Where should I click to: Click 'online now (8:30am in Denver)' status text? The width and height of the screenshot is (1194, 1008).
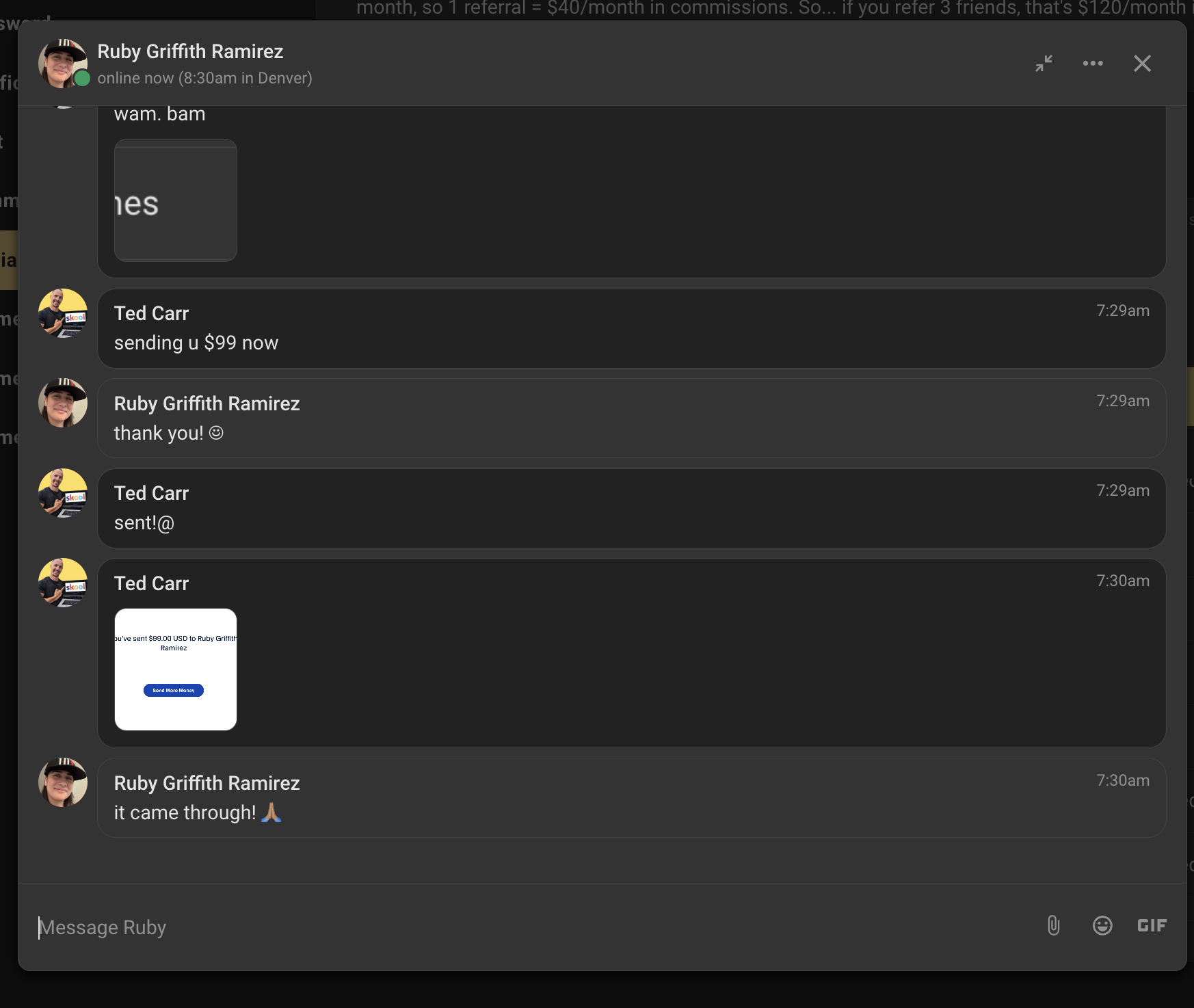[x=204, y=78]
